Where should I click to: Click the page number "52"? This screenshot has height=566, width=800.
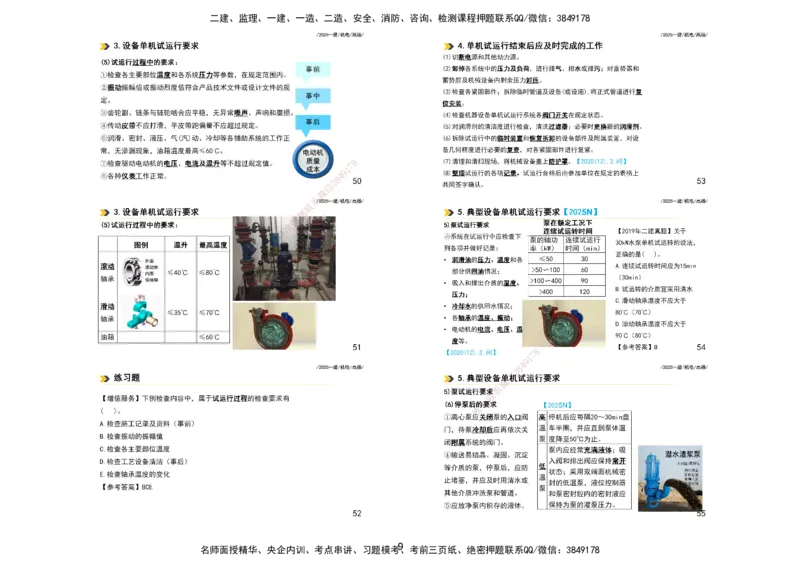click(x=357, y=513)
